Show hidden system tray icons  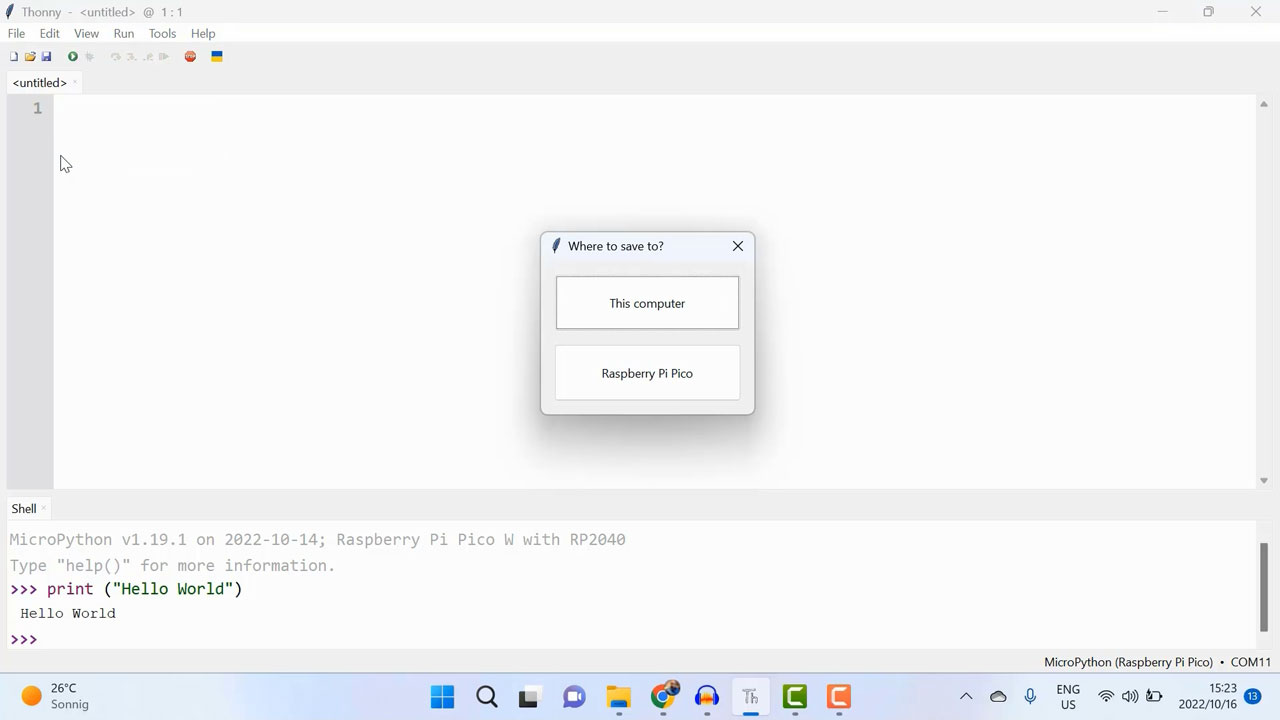965,697
